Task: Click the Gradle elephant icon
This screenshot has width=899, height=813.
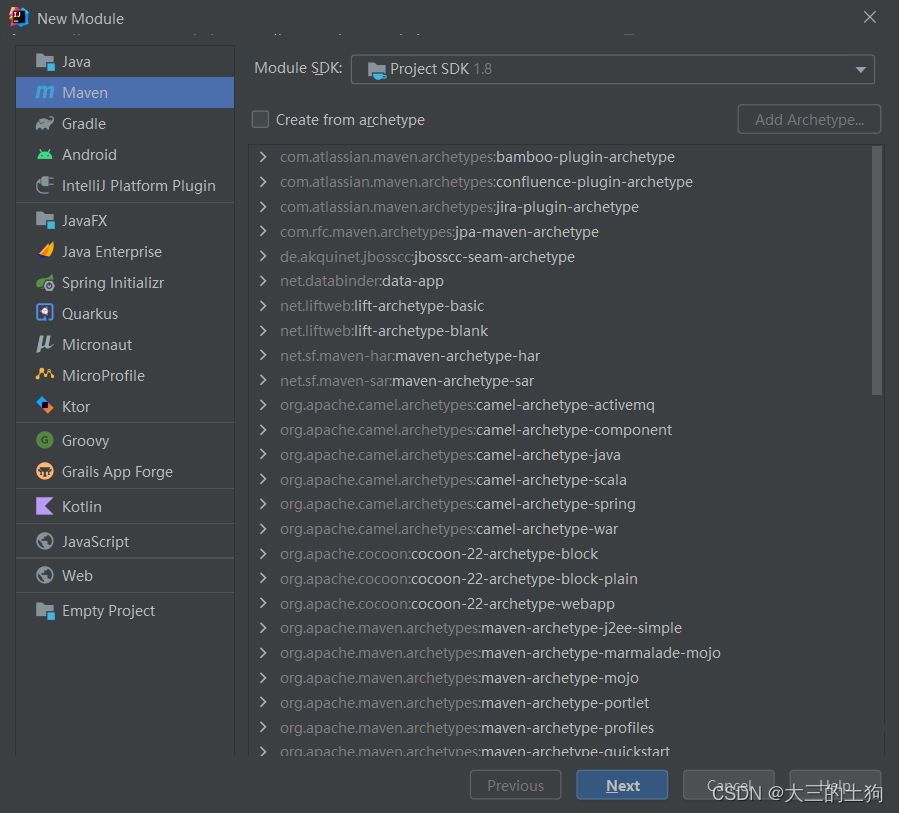Action: click(x=45, y=123)
